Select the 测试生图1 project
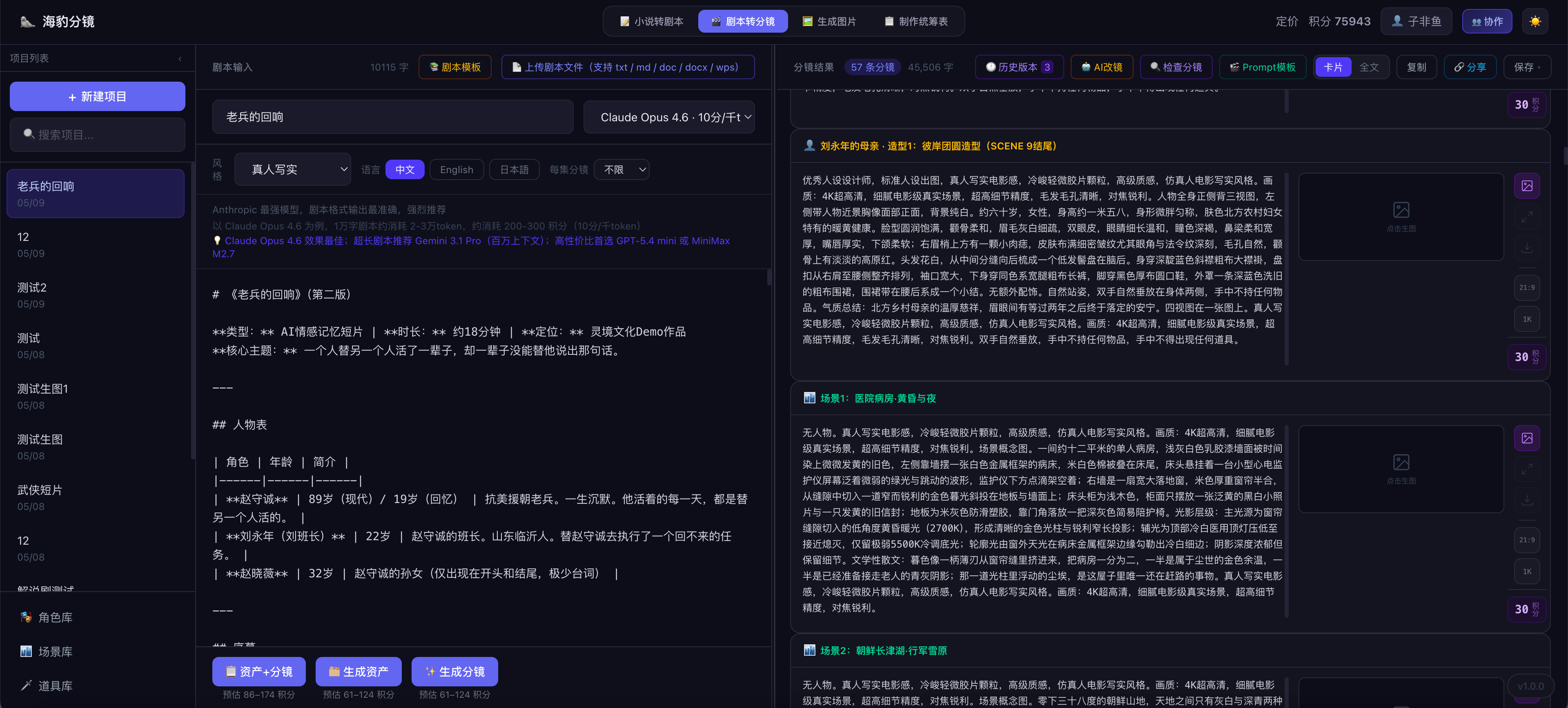 (96, 396)
